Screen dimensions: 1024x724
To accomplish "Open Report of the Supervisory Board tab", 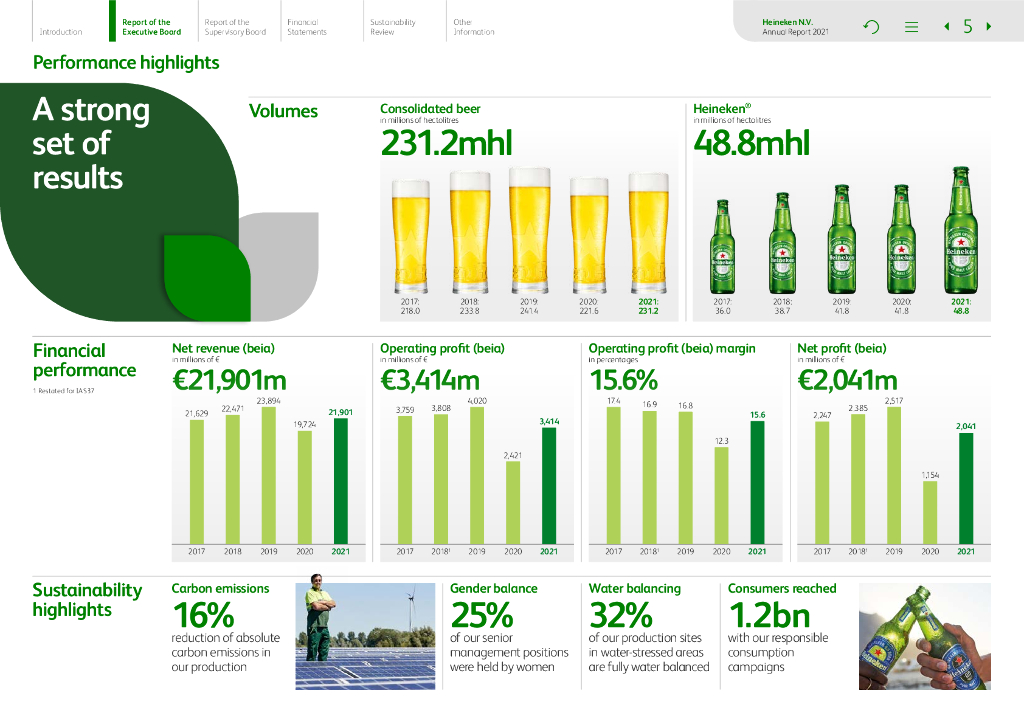I will coord(235,27).
